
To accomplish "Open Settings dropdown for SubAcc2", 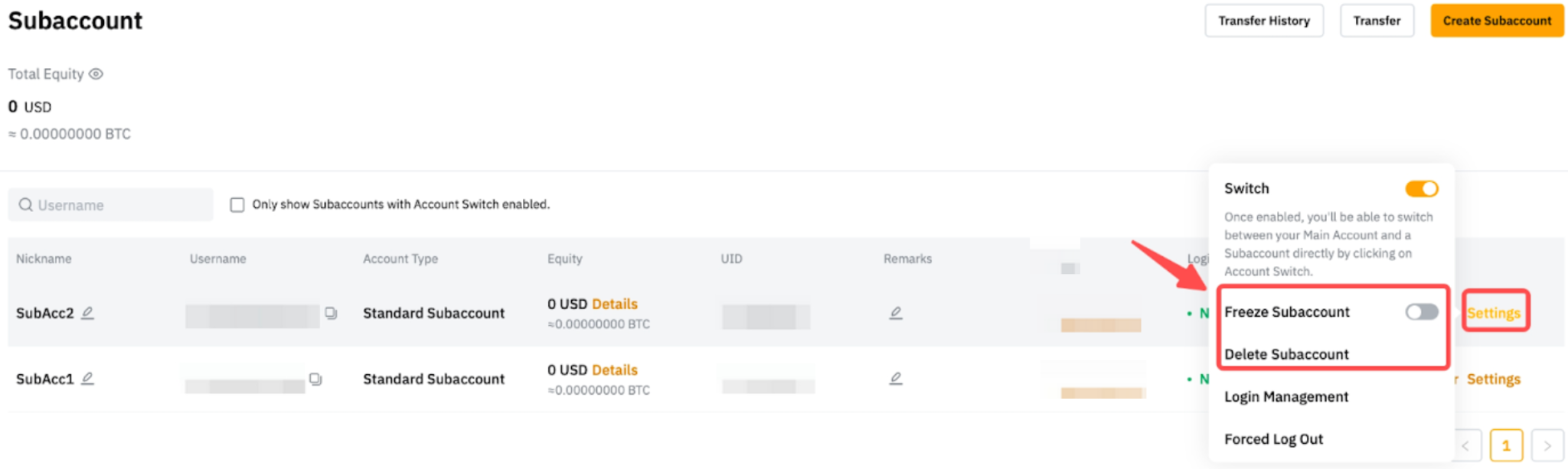I will (x=1494, y=313).
